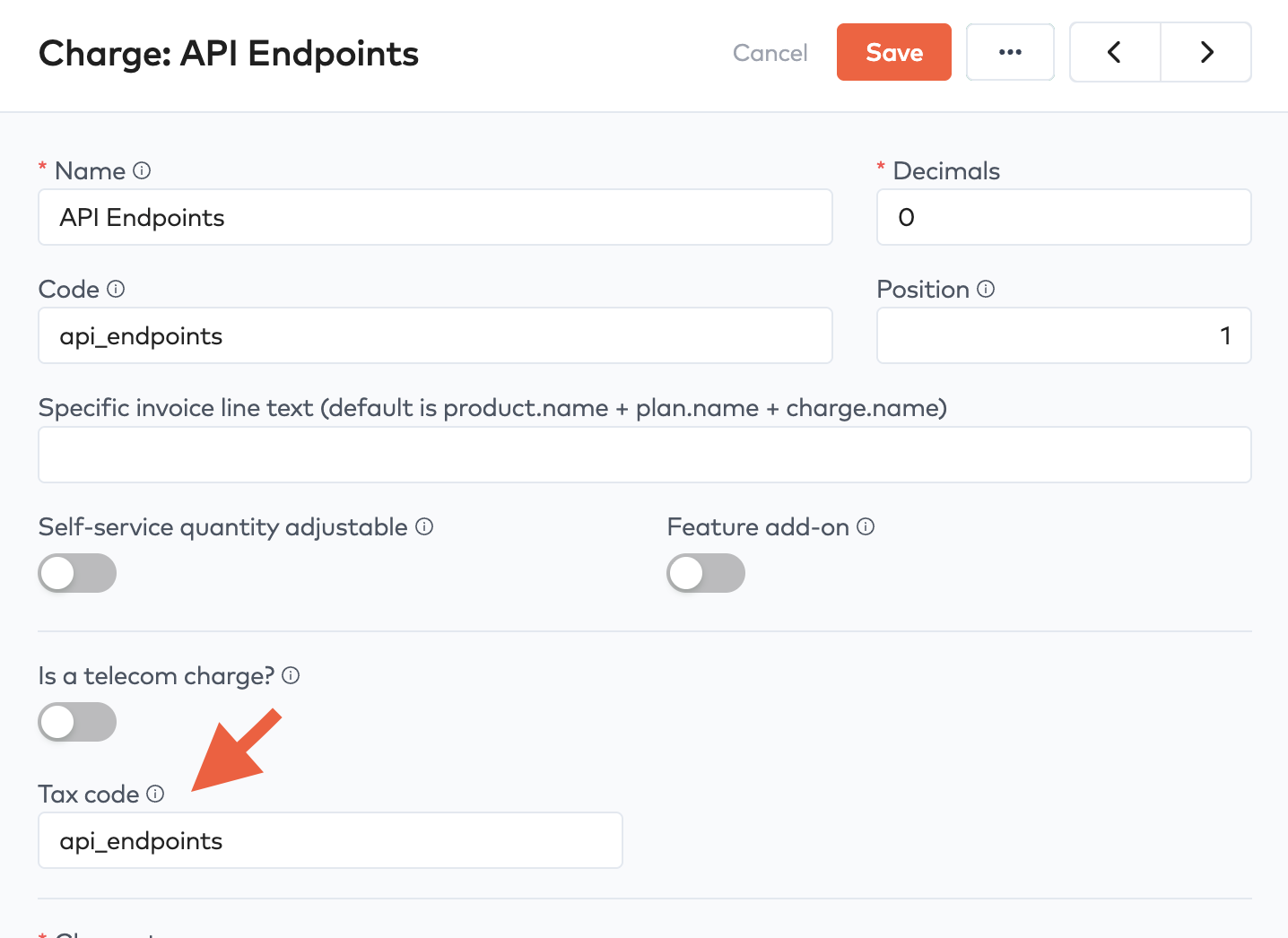Save the charge
Screen dimensions: 1288x938
894,52
